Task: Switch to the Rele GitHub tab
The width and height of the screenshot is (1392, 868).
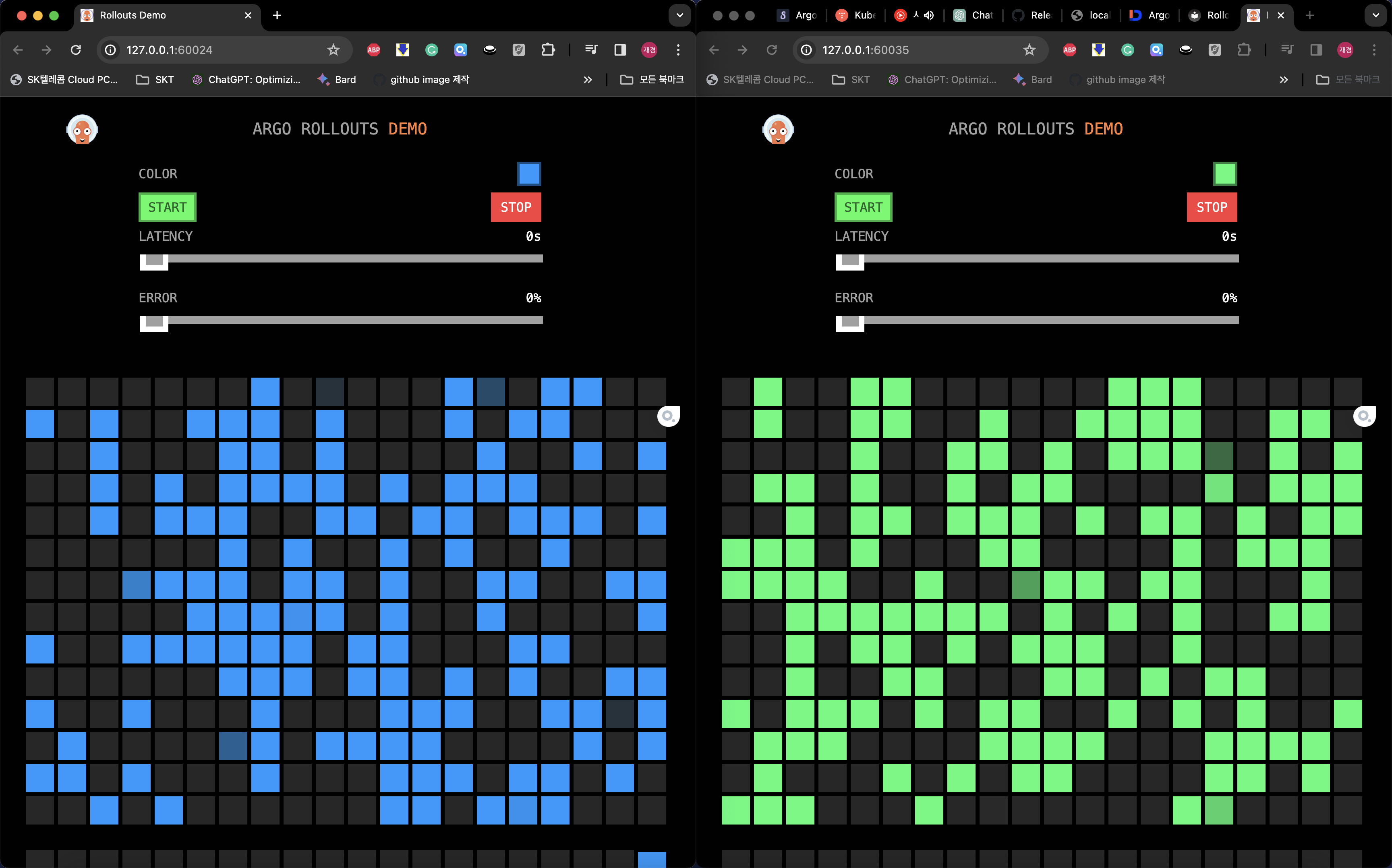Action: tap(1032, 15)
